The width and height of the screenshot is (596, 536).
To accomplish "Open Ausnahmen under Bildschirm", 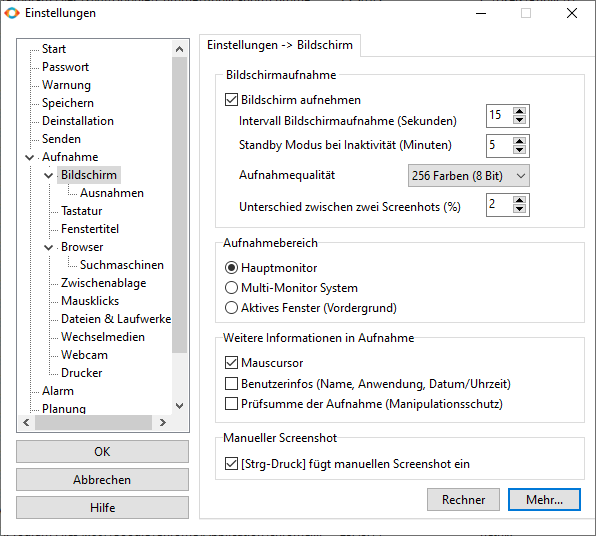I will point(112,193).
